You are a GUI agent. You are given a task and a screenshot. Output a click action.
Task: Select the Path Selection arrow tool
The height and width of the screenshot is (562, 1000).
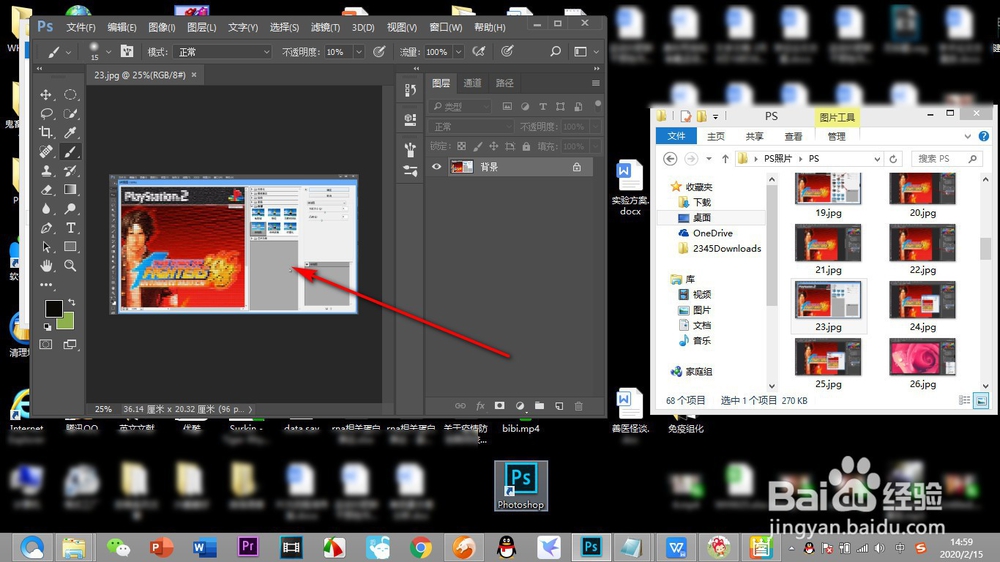[x=46, y=247]
